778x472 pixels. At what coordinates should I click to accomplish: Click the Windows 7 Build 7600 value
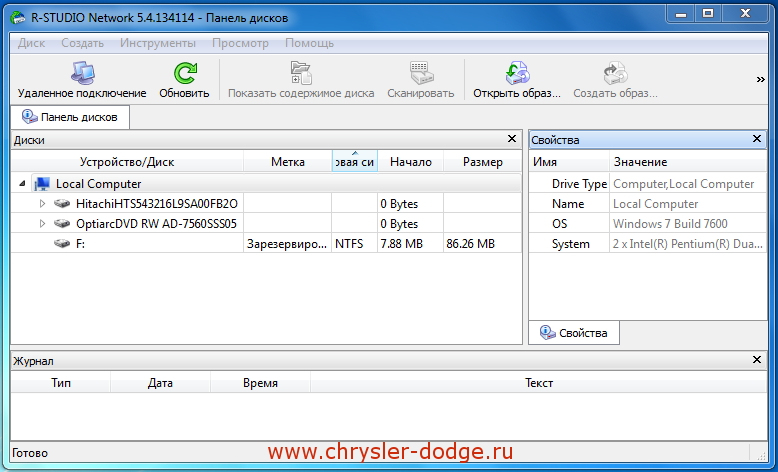670,224
